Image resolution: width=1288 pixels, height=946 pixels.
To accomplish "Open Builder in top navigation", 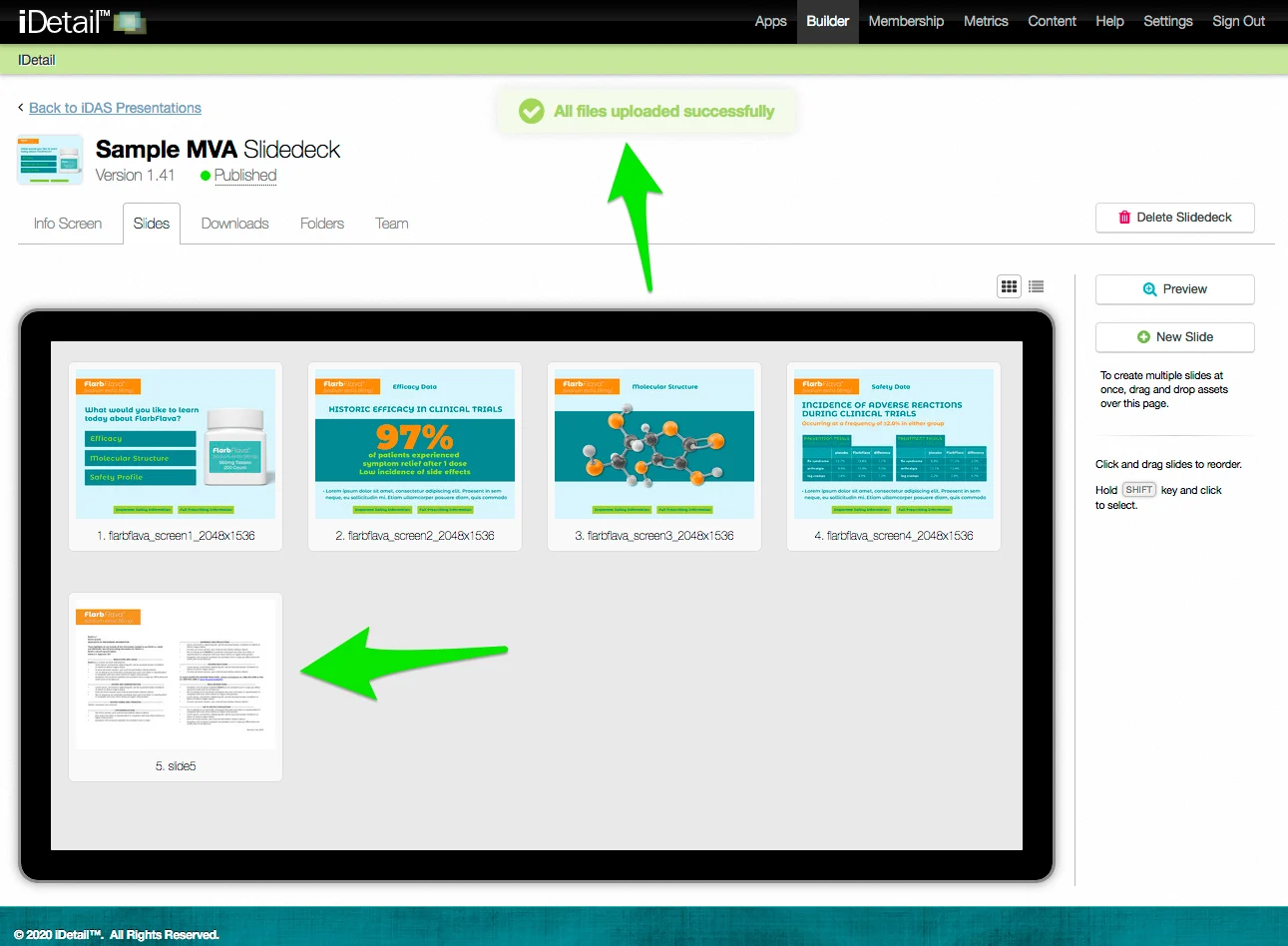I will click(x=828, y=21).
